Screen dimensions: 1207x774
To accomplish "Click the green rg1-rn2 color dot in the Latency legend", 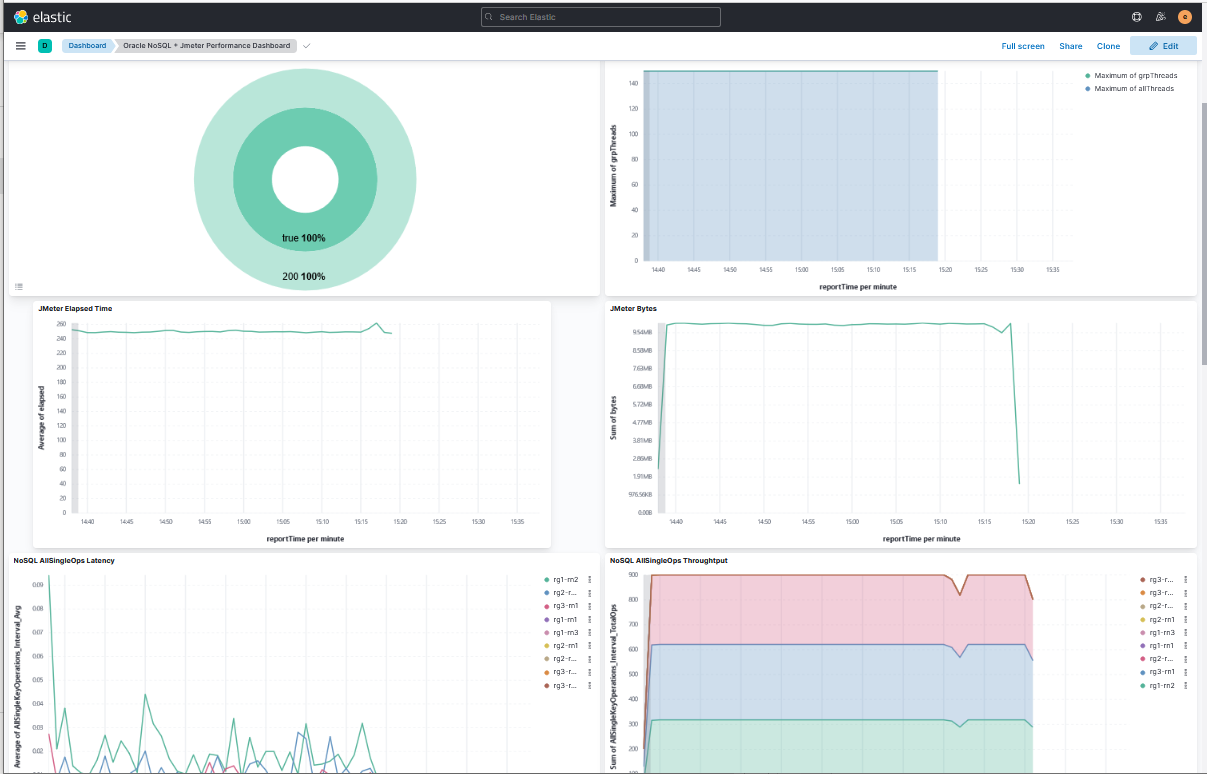I will pos(546,580).
